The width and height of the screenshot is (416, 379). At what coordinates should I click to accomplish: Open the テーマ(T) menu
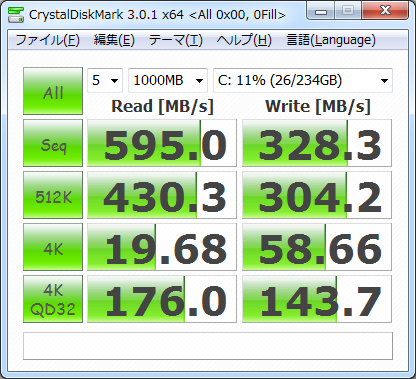(175, 40)
